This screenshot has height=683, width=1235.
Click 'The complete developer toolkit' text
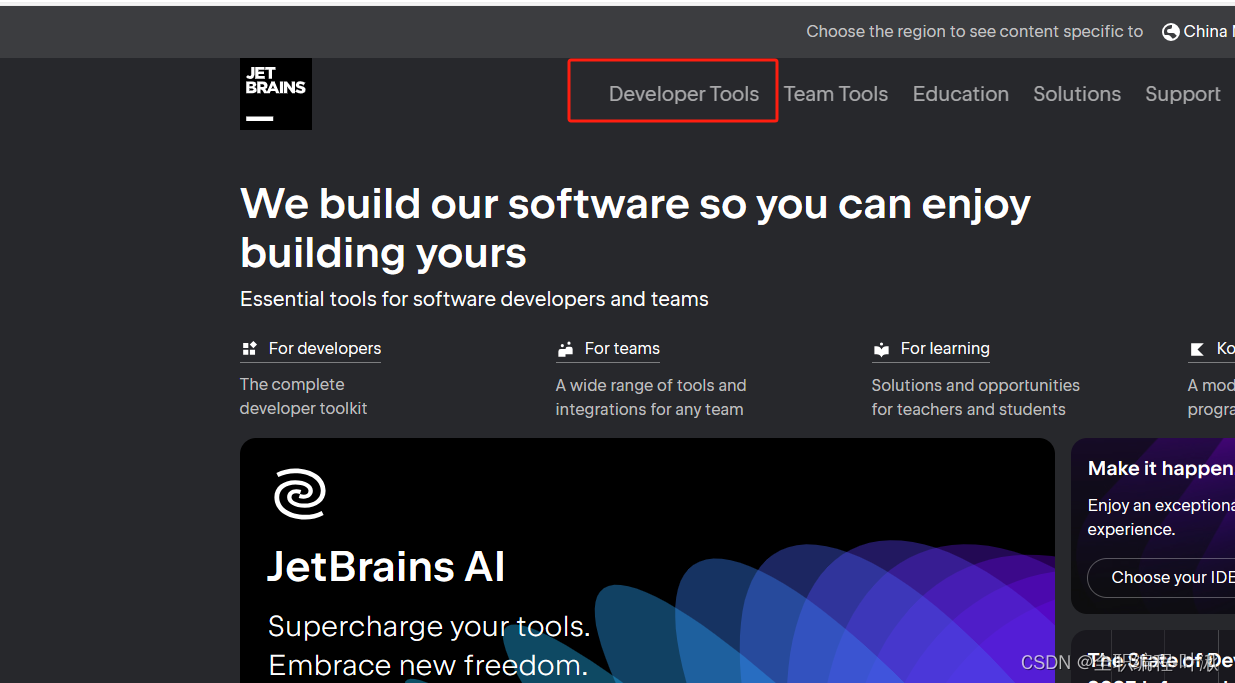(x=304, y=396)
